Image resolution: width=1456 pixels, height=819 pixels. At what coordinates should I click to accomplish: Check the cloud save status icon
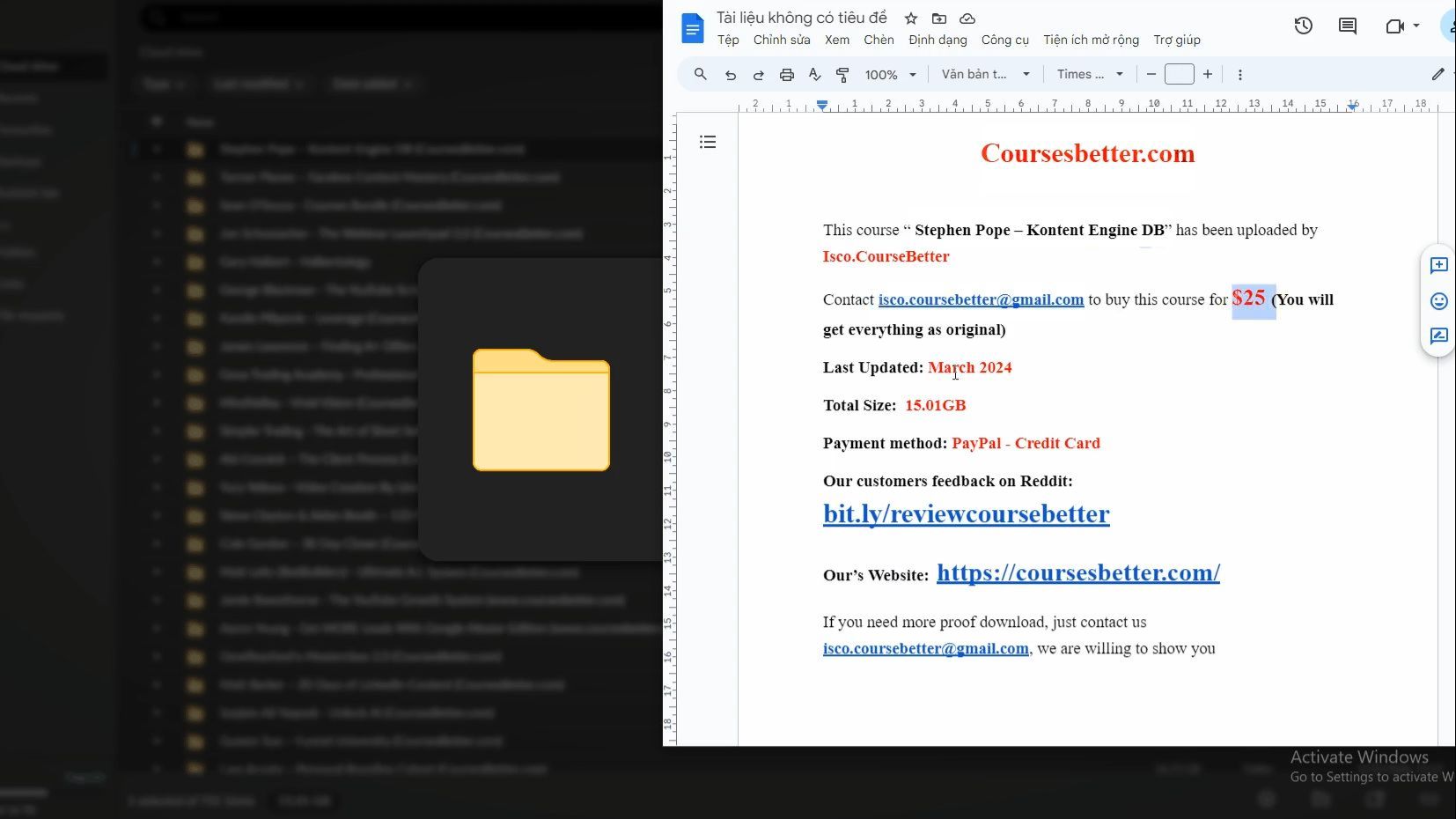tap(967, 18)
